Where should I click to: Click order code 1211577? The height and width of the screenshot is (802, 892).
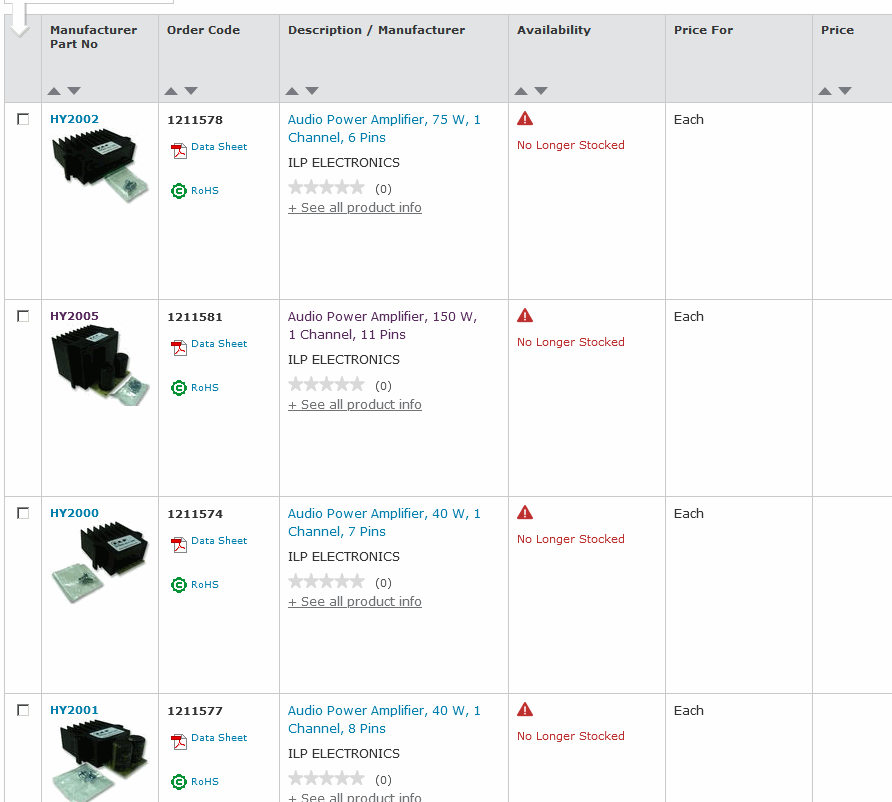pyautogui.click(x=195, y=711)
